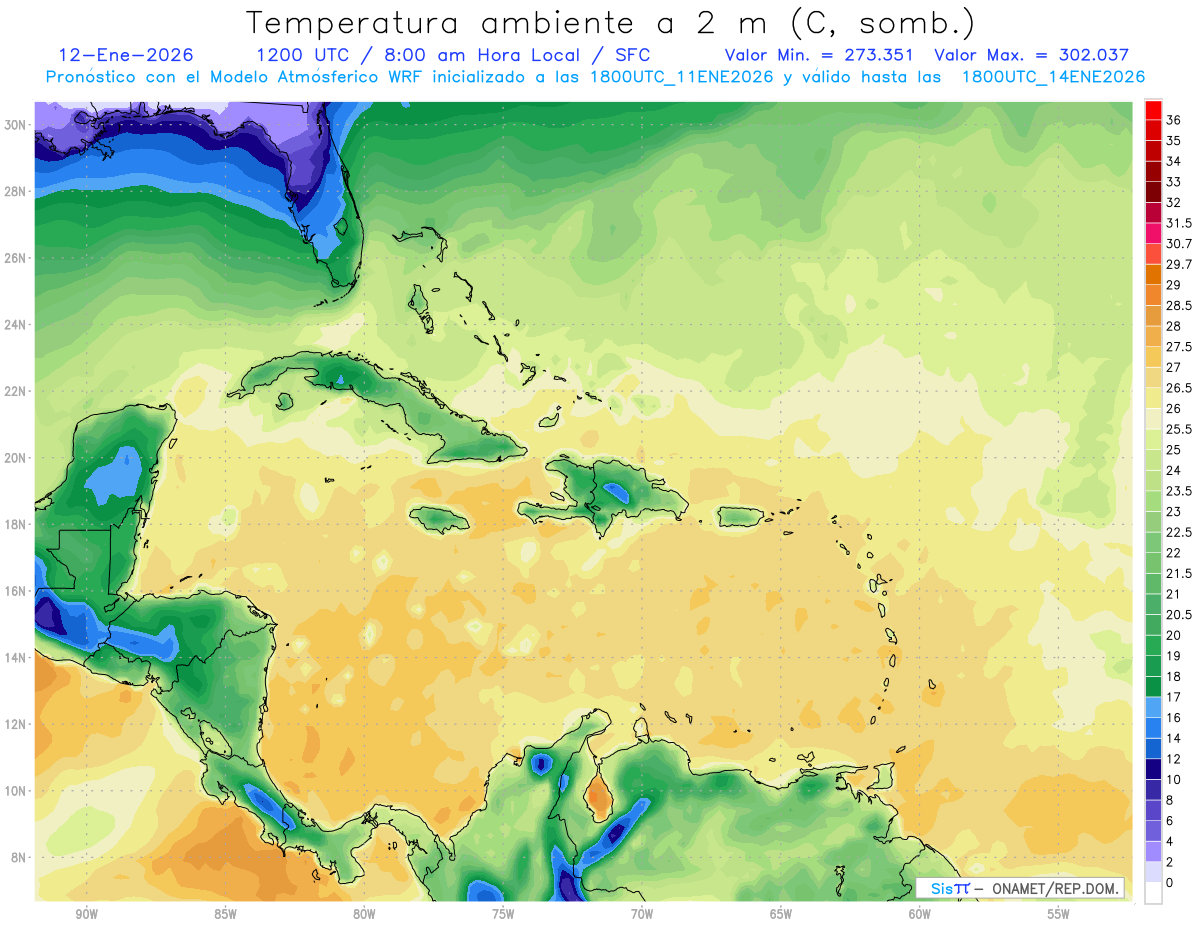Click the '70W' longitude label
The image size is (1200, 927).
click(x=642, y=914)
